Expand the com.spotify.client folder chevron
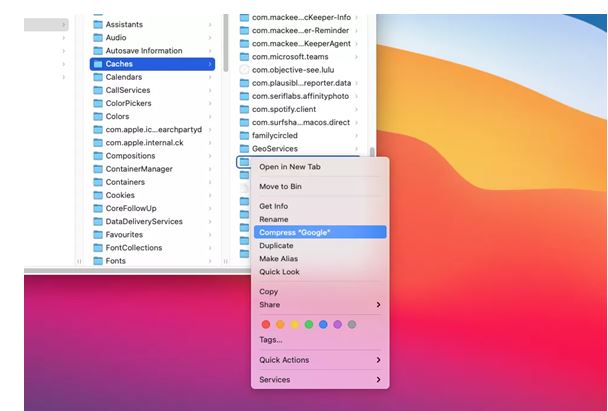The height and width of the screenshot is (411, 608). click(356, 109)
